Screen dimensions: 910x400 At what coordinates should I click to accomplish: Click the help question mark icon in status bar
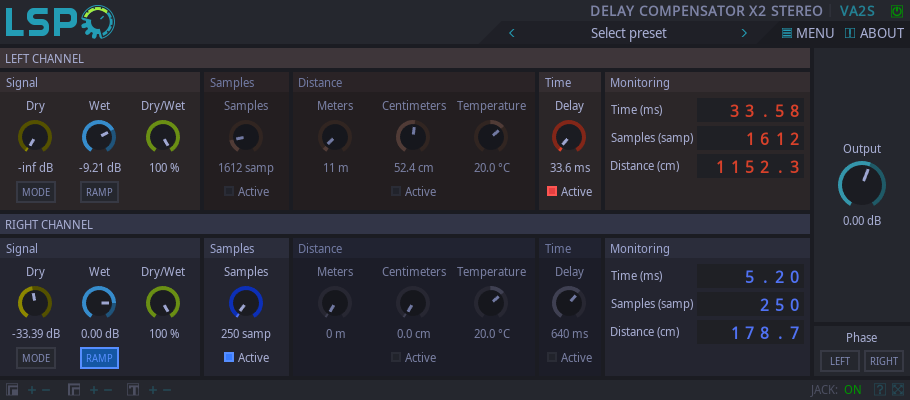[880, 389]
